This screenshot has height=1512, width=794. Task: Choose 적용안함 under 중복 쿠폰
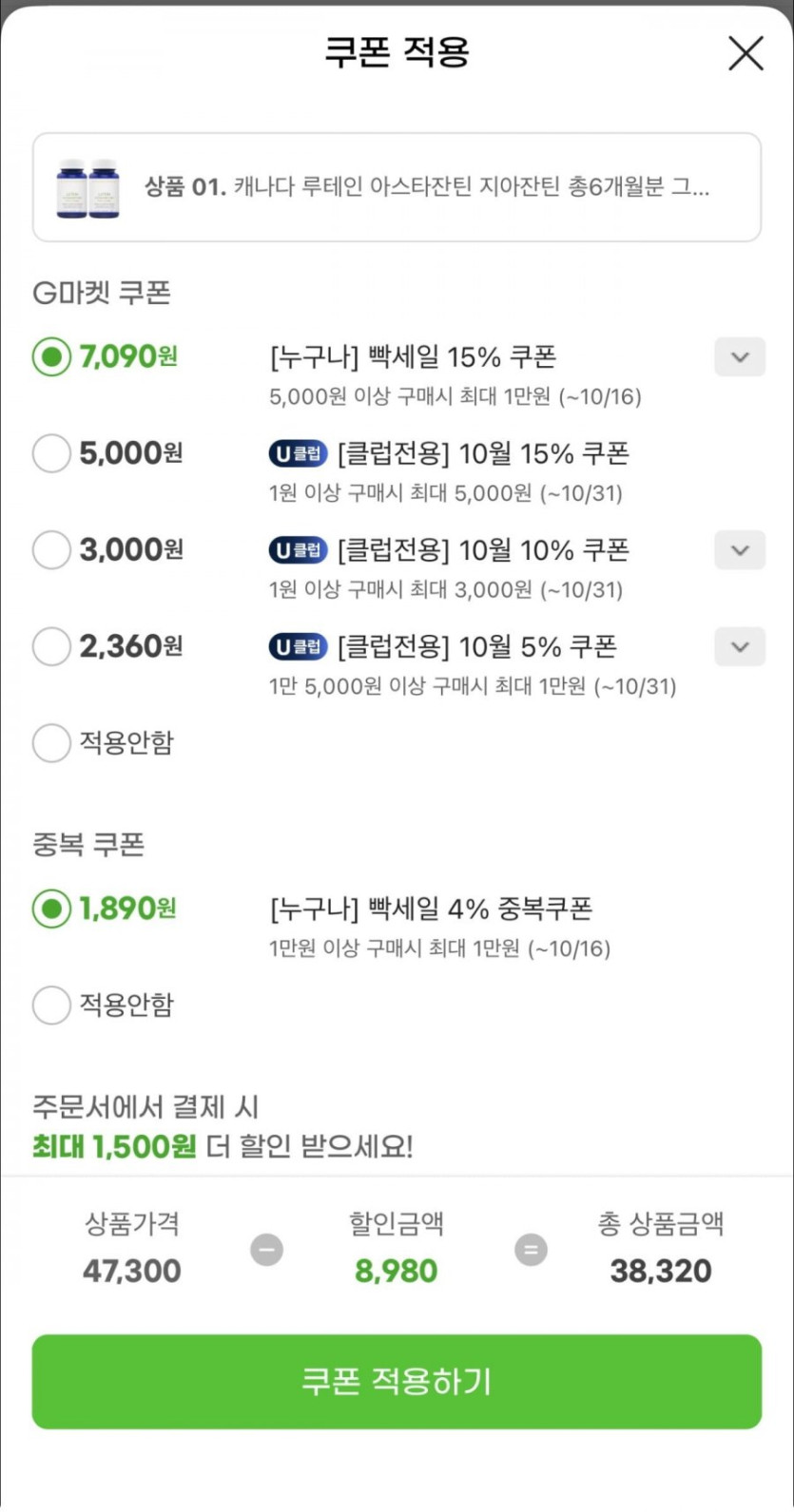tap(51, 1005)
